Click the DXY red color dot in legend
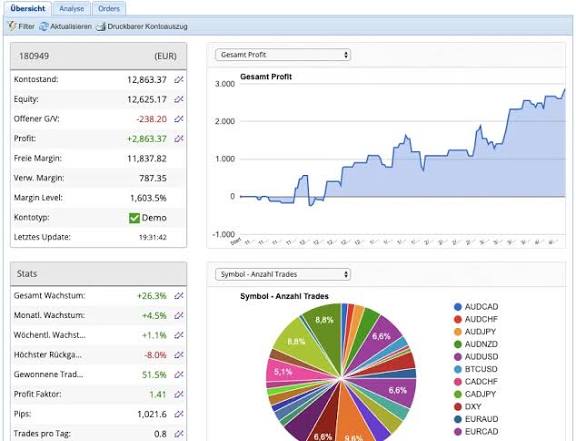Image resolution: width=576 pixels, height=441 pixels. pos(458,407)
